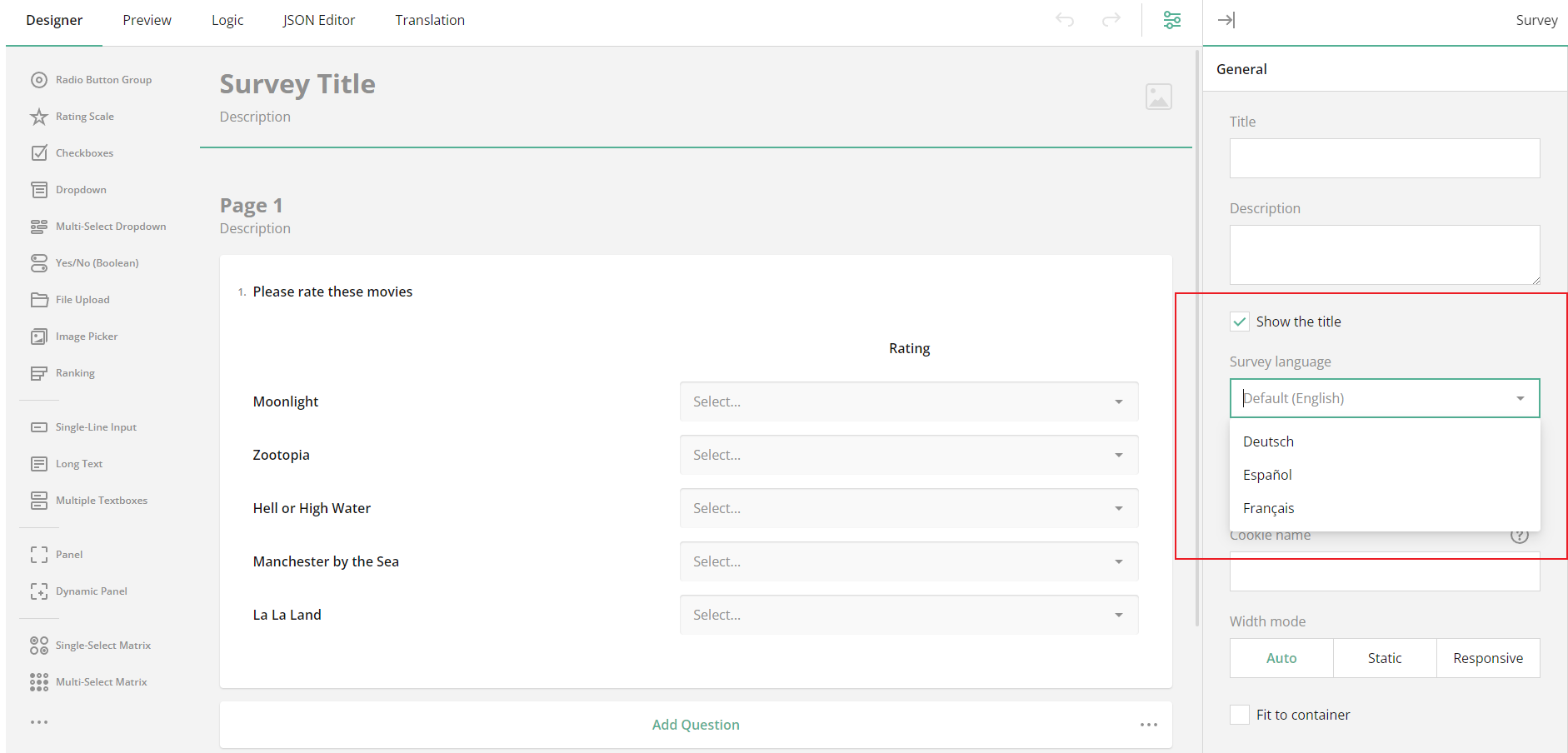Select the Dynamic Panel toolbox item

click(x=89, y=591)
